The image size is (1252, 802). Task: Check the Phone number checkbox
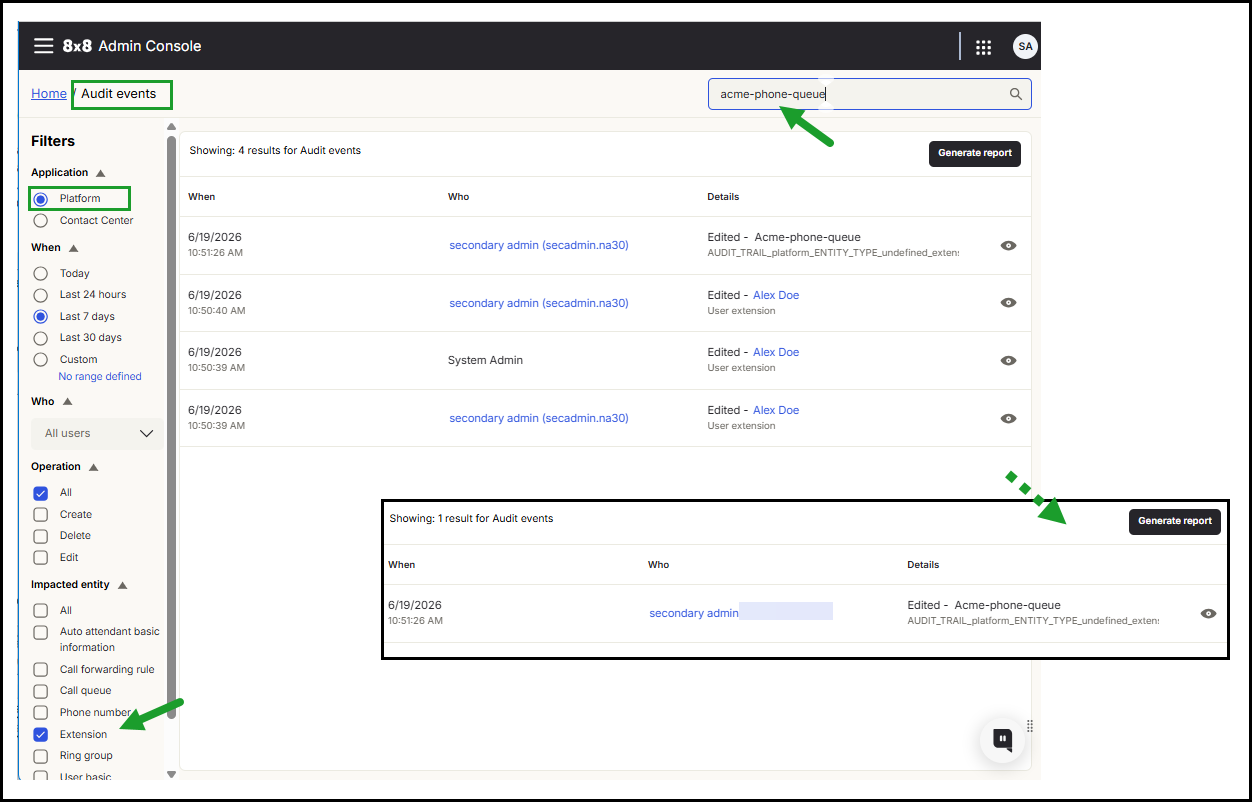pos(41,712)
